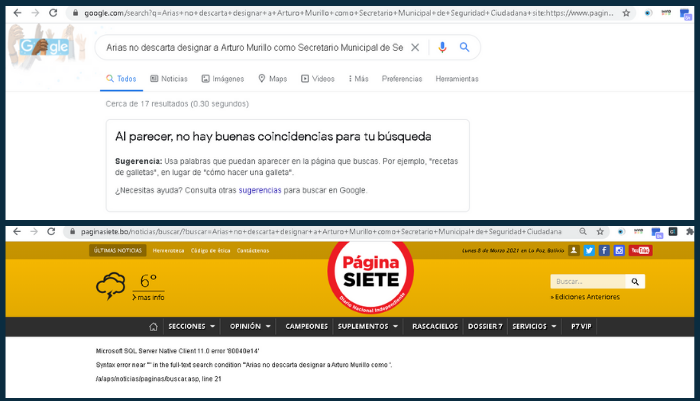The width and height of the screenshot is (700, 401).
Task: Open the Google doodle logo
Action: [44, 47]
